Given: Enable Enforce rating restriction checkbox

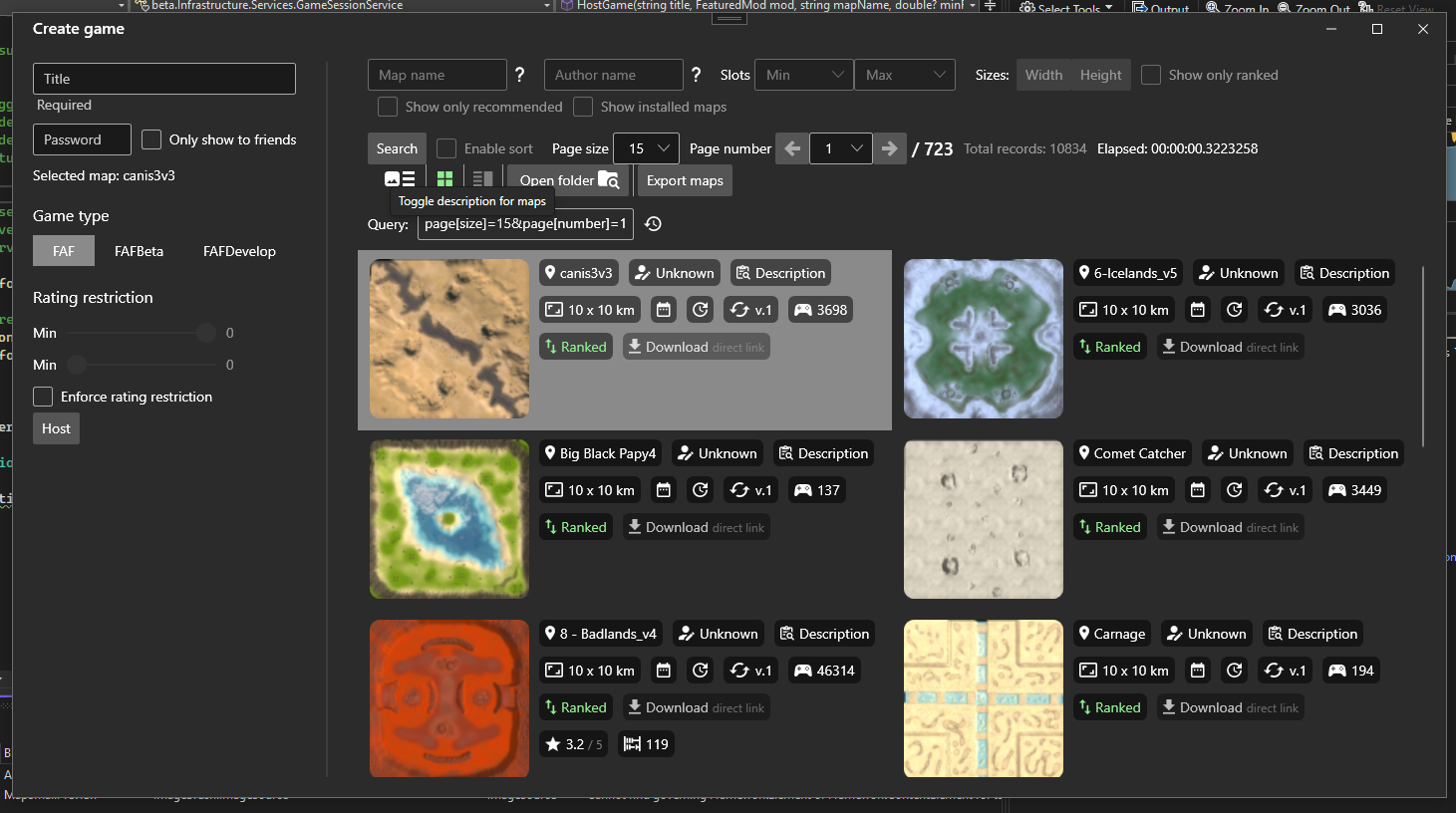Looking at the screenshot, I should (x=43, y=397).
